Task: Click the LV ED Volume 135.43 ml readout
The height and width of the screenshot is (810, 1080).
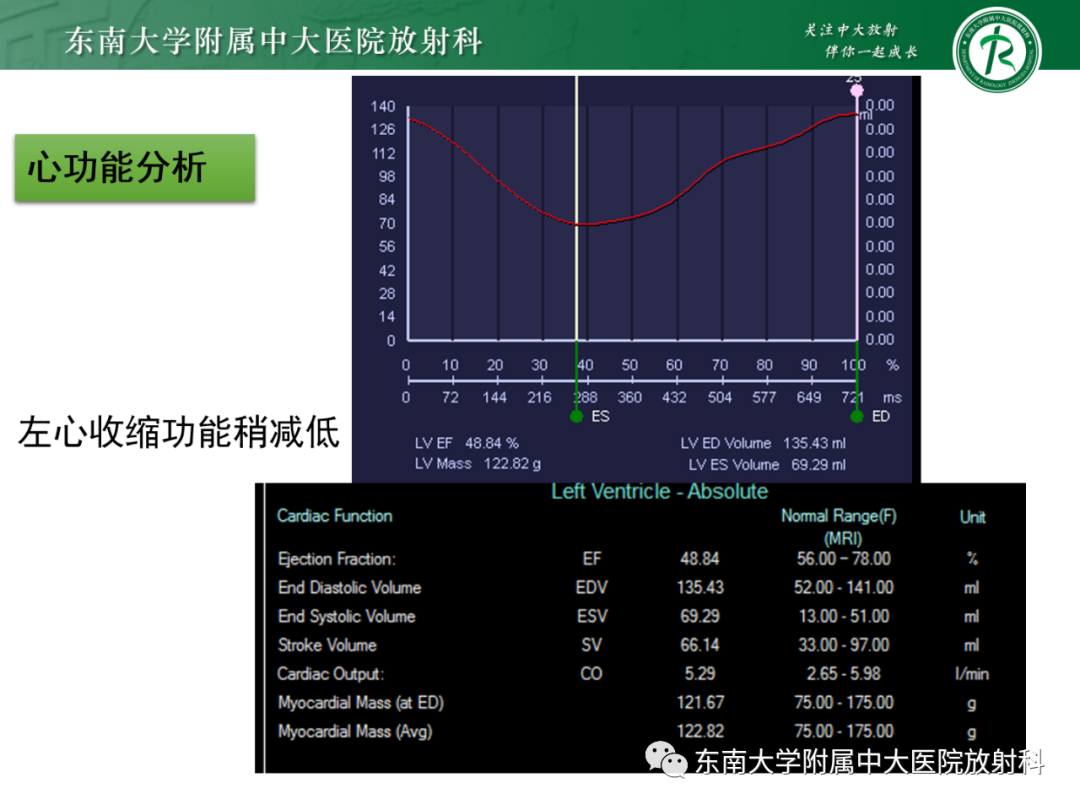Action: click(x=763, y=443)
